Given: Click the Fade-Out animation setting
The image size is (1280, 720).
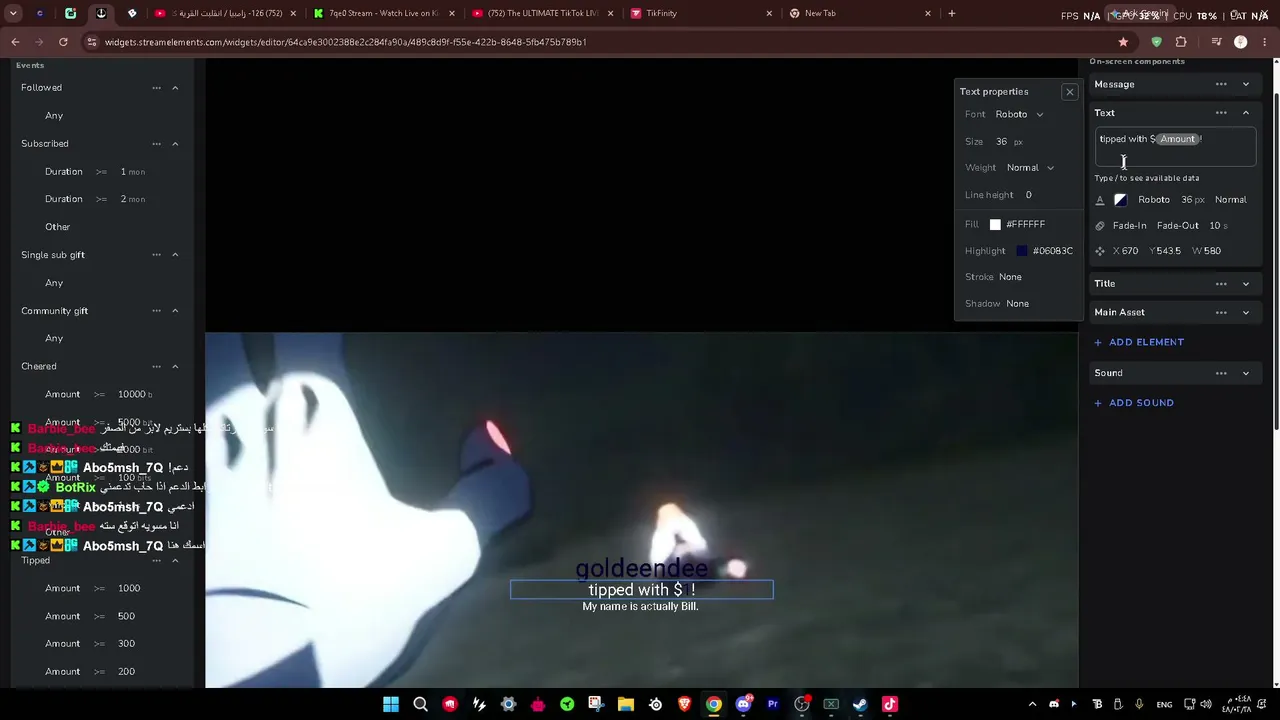Looking at the screenshot, I should 1177,226.
